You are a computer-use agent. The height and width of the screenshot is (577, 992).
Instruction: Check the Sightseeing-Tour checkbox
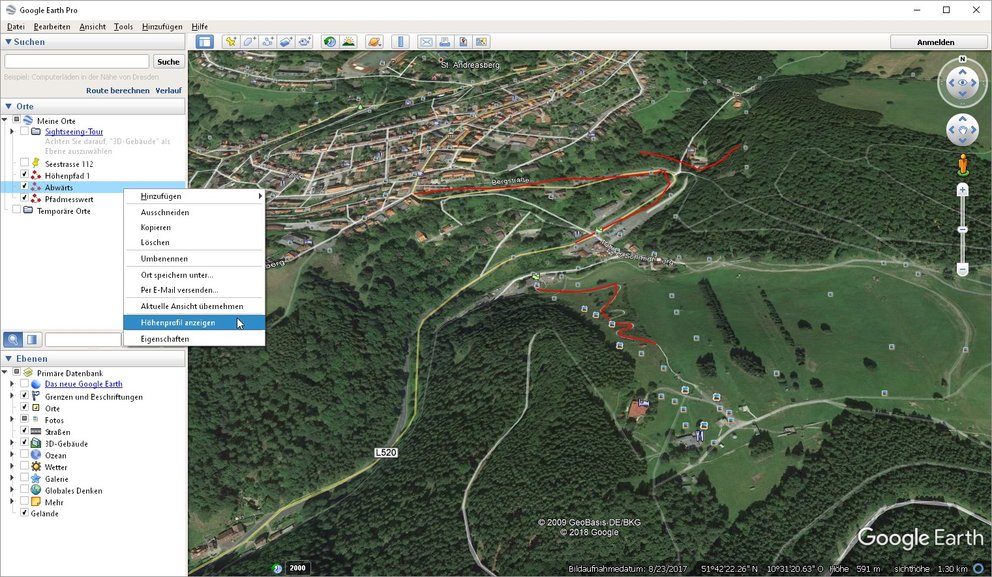(x=24, y=132)
